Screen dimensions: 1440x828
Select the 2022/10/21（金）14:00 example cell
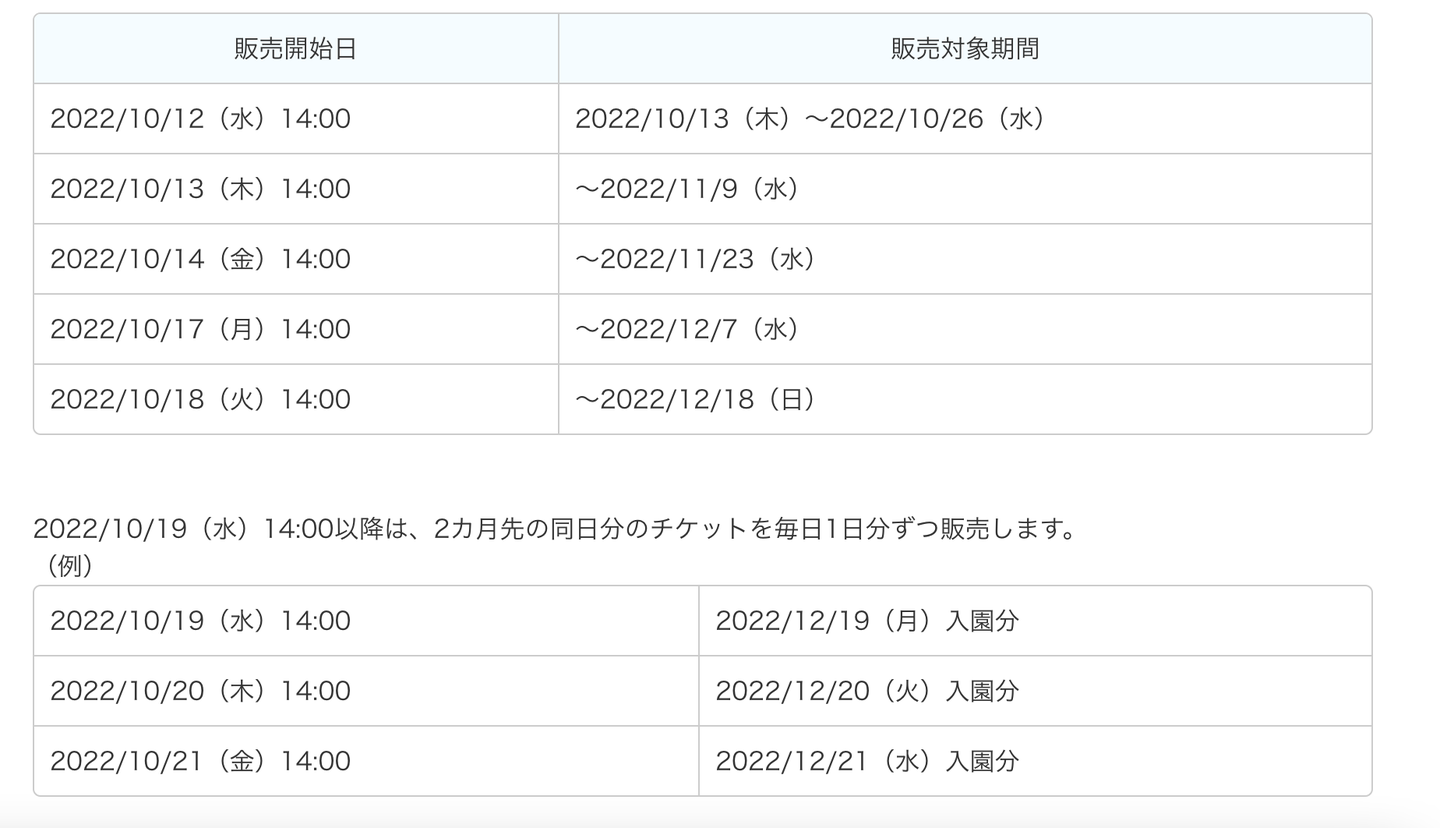click(200, 761)
